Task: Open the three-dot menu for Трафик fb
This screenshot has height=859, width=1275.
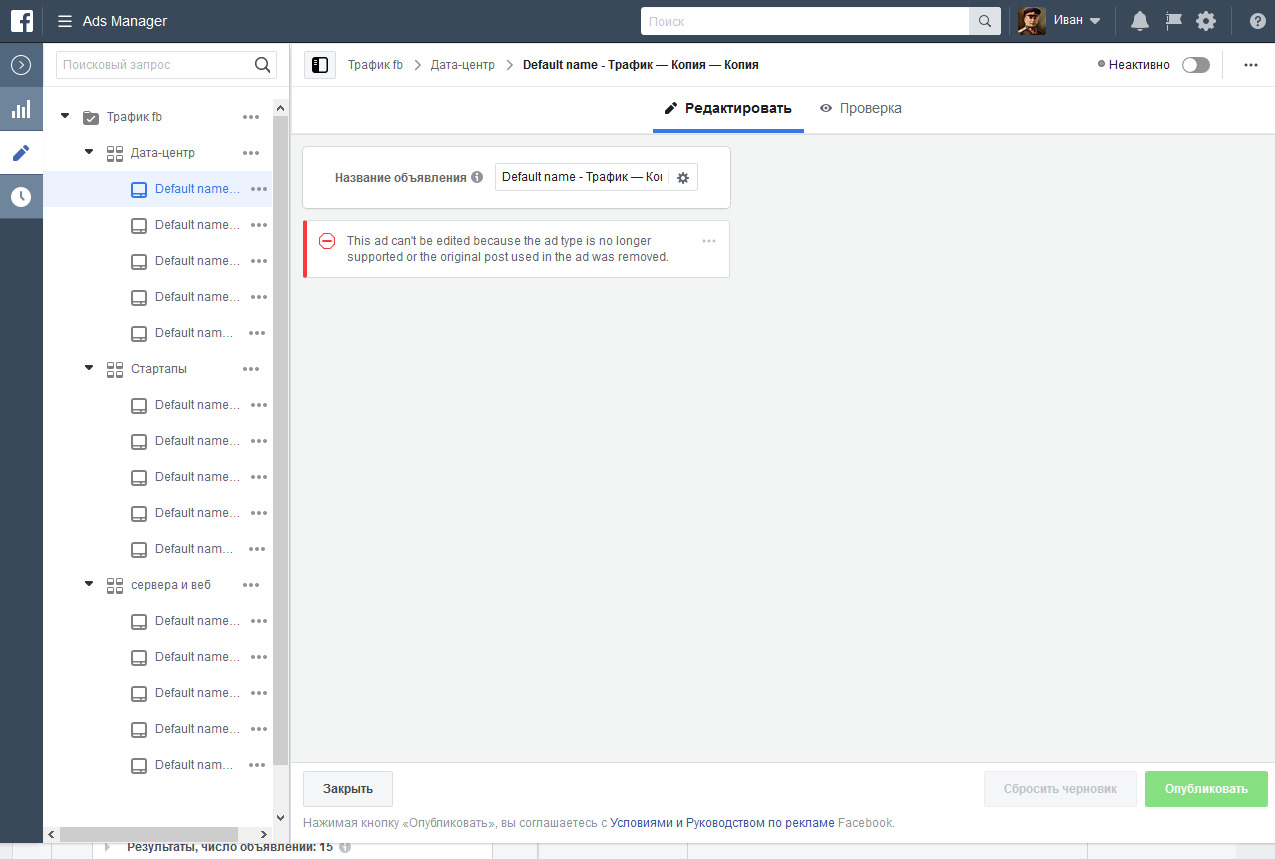Action: [x=251, y=117]
